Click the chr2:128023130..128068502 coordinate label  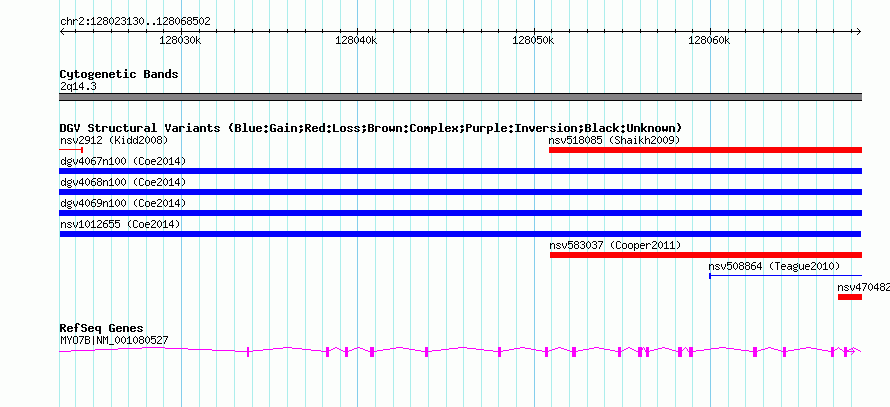135,22
